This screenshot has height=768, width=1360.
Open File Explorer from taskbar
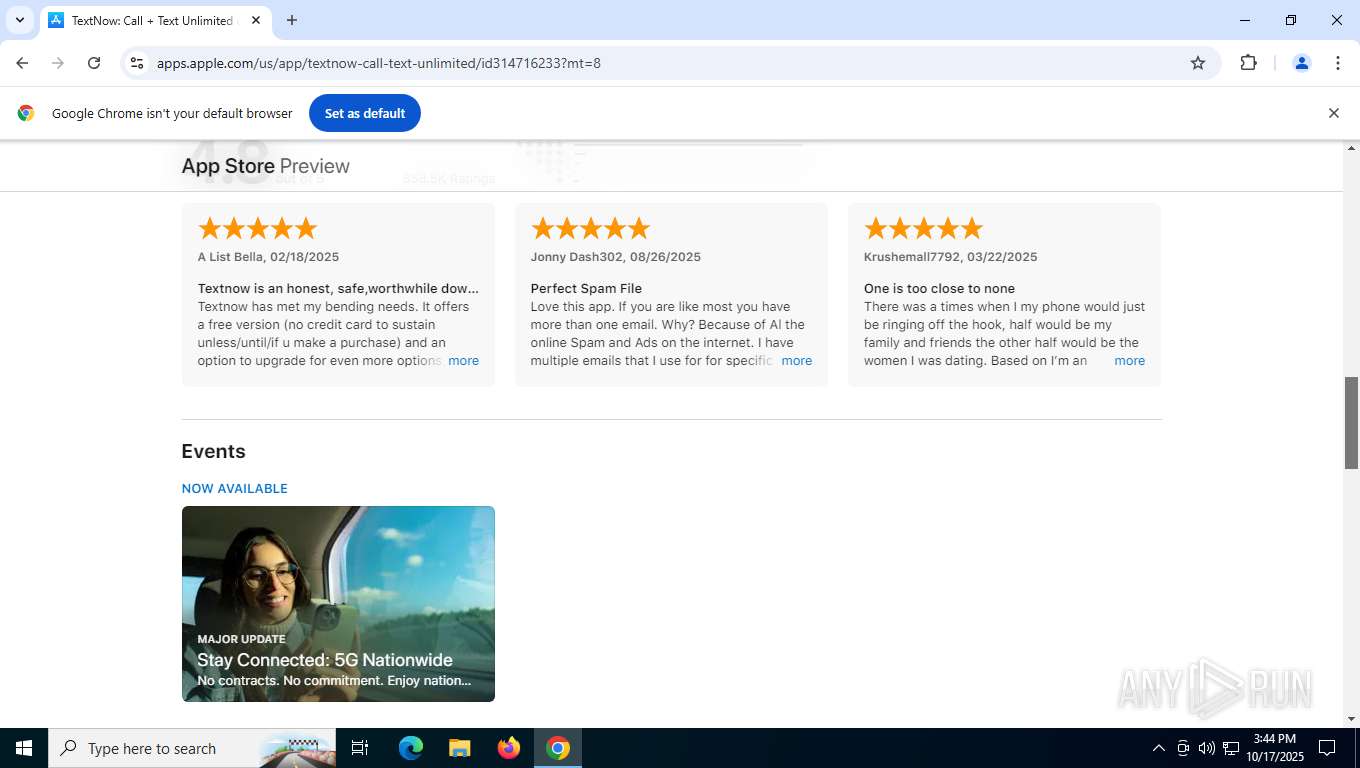[459, 748]
